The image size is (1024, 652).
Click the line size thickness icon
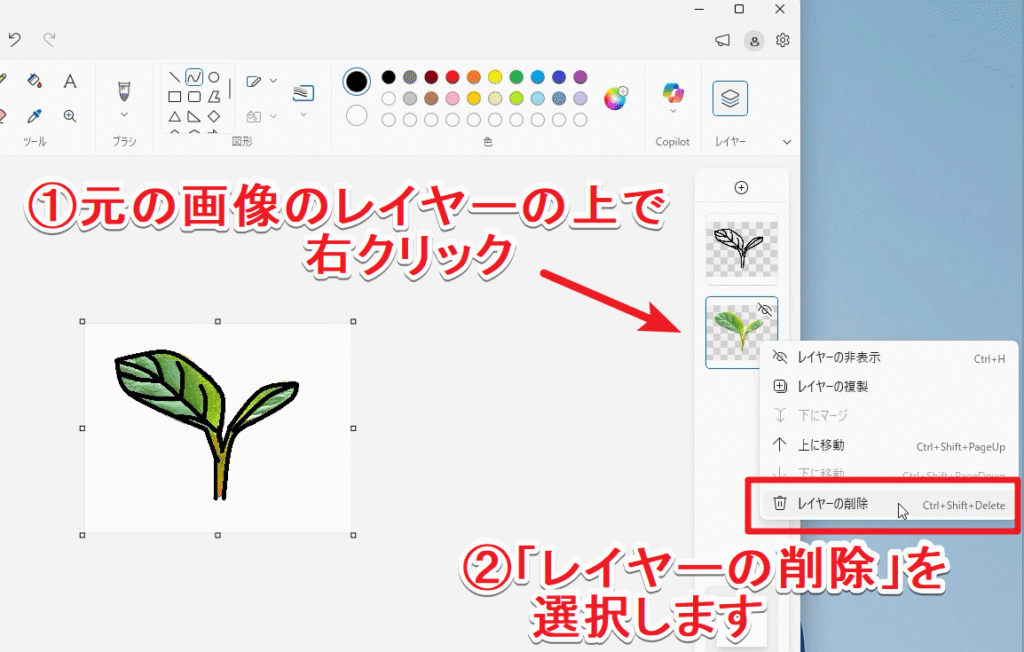pyautogui.click(x=303, y=93)
